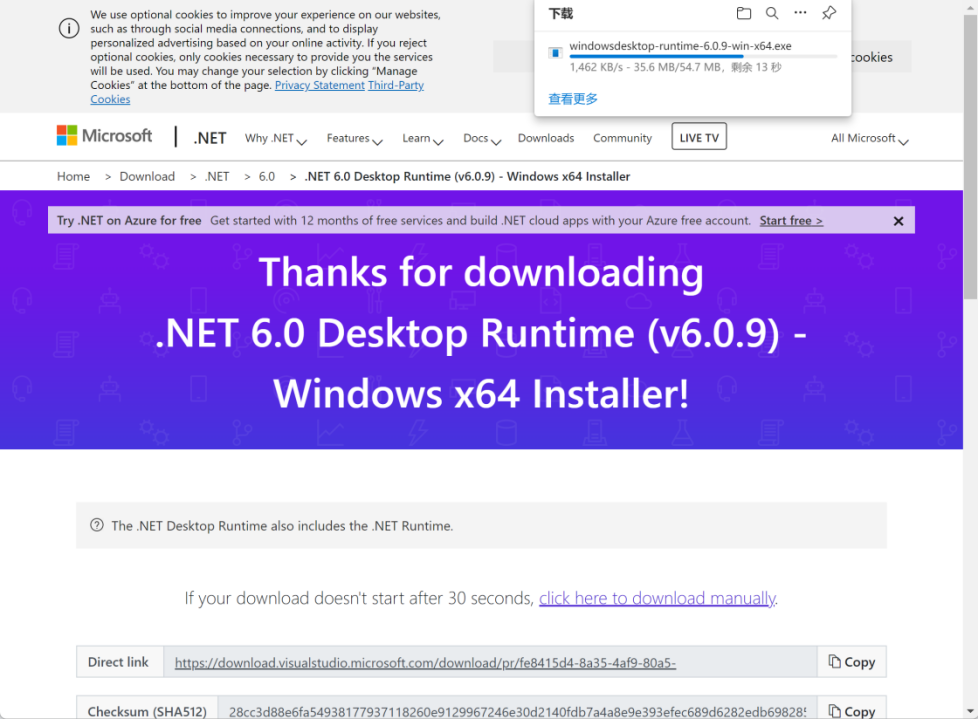Go to the Download breadcrumb
This screenshot has height=719, width=978.
tap(147, 176)
